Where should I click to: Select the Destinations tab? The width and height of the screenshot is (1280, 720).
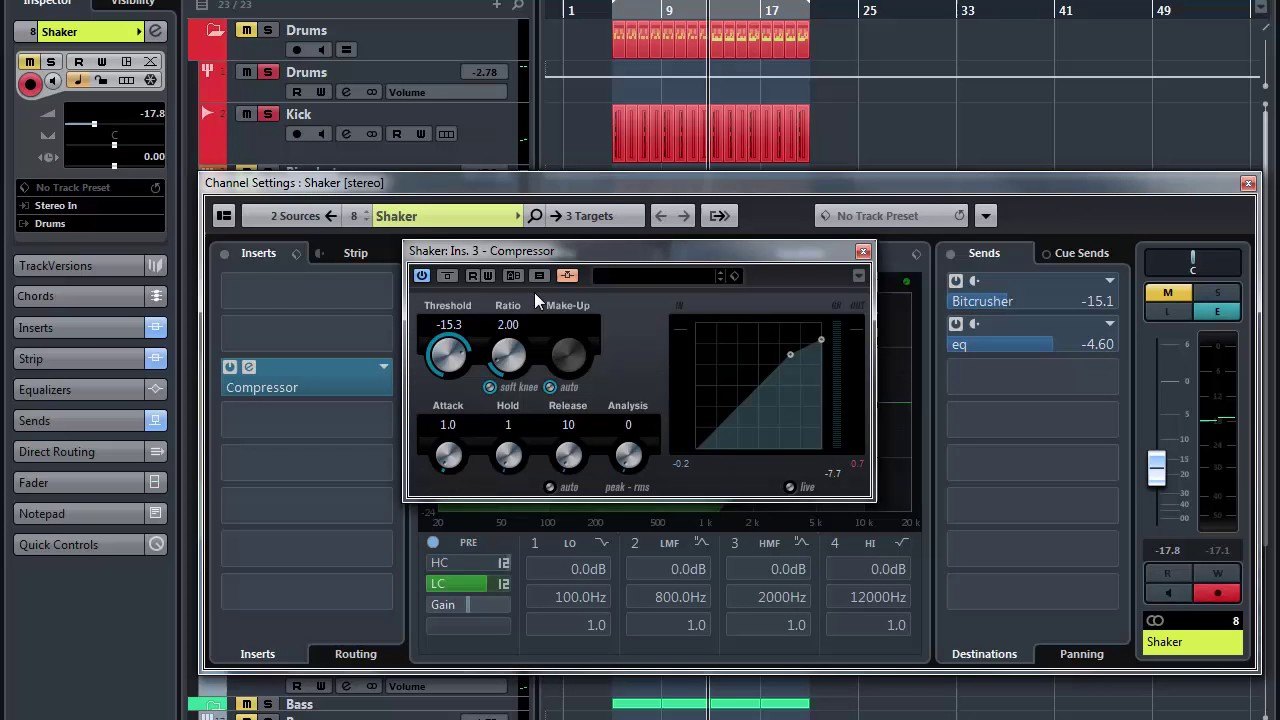click(984, 654)
